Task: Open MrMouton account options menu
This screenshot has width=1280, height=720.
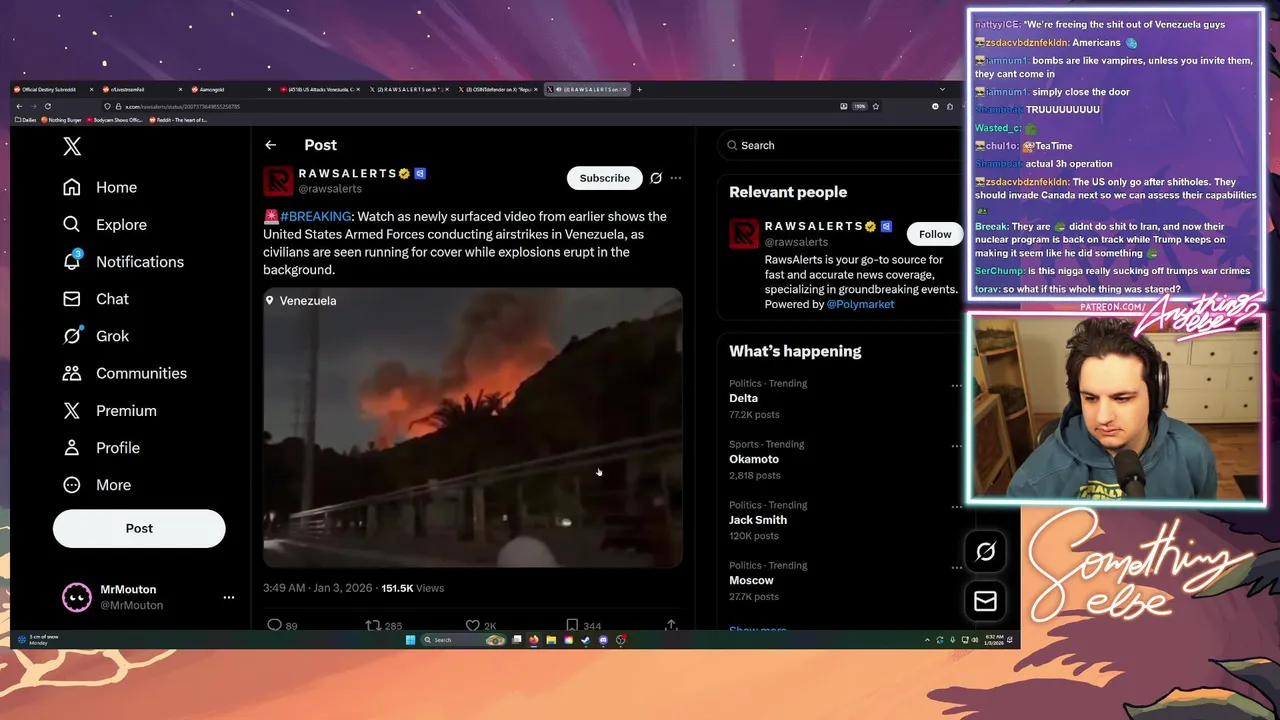Action: [x=229, y=597]
